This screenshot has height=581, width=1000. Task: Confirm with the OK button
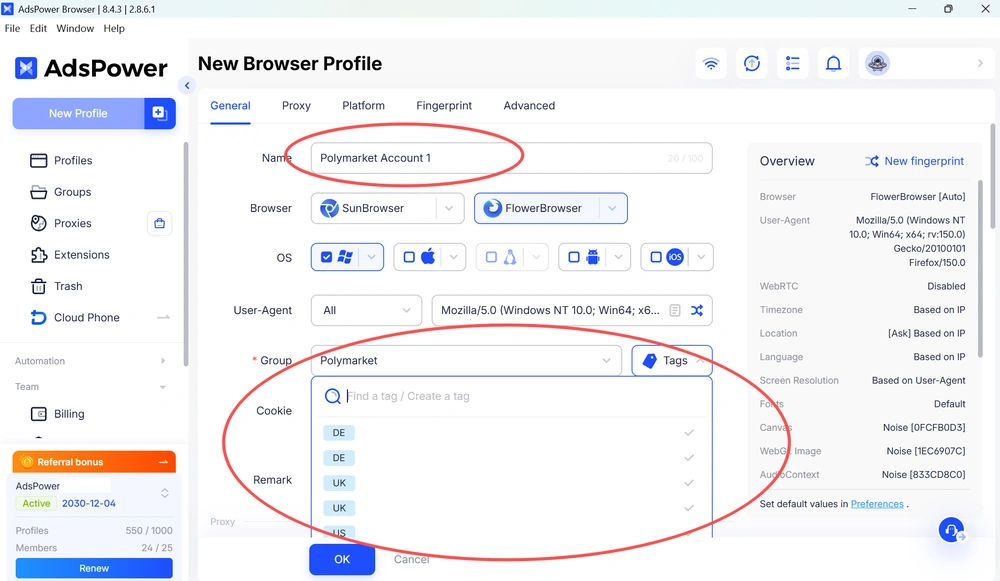tap(342, 559)
